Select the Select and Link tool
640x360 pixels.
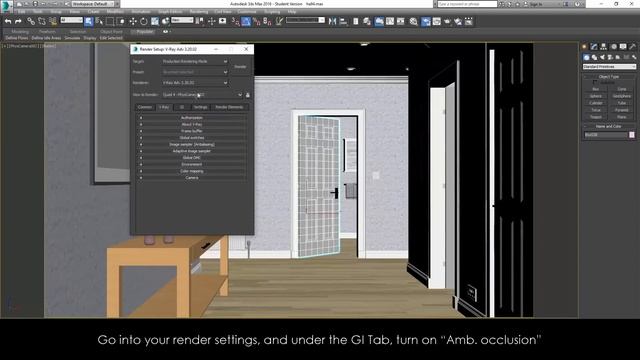click(31, 21)
